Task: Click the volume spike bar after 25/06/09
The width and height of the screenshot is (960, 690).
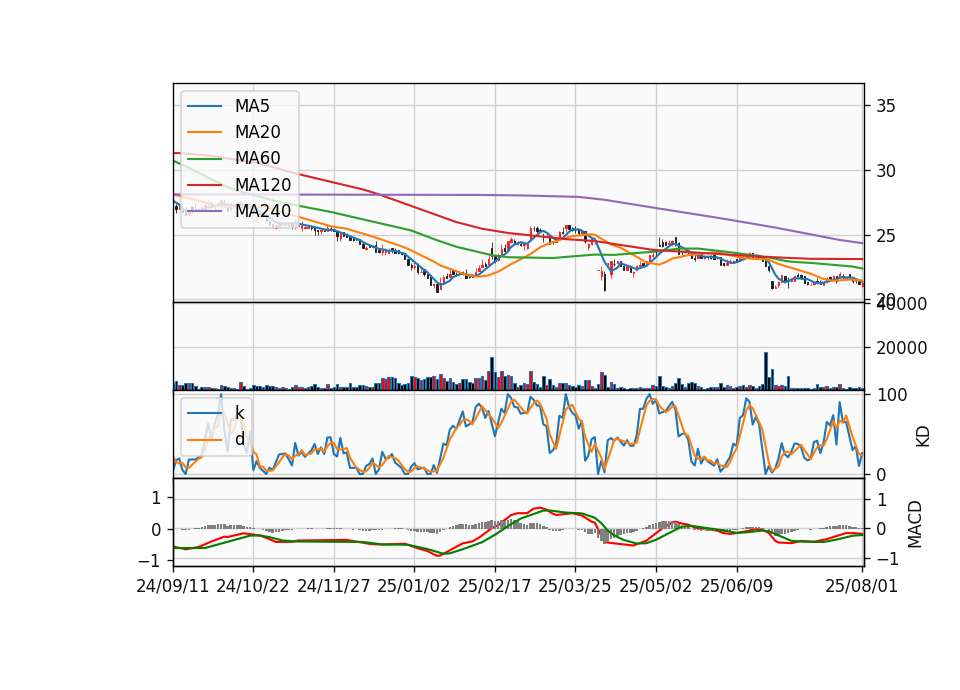Action: (x=766, y=371)
